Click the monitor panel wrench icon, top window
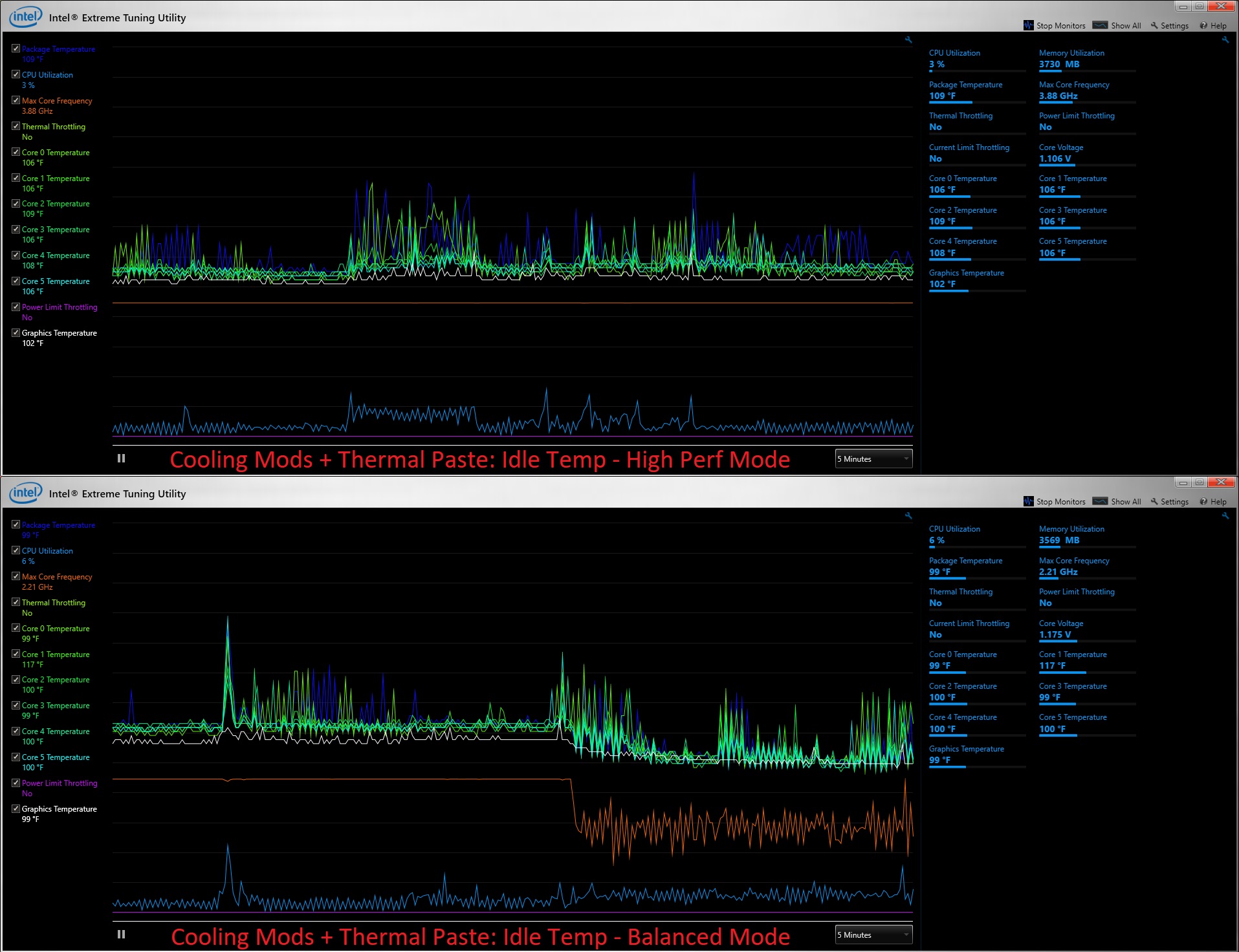 [x=1225, y=40]
